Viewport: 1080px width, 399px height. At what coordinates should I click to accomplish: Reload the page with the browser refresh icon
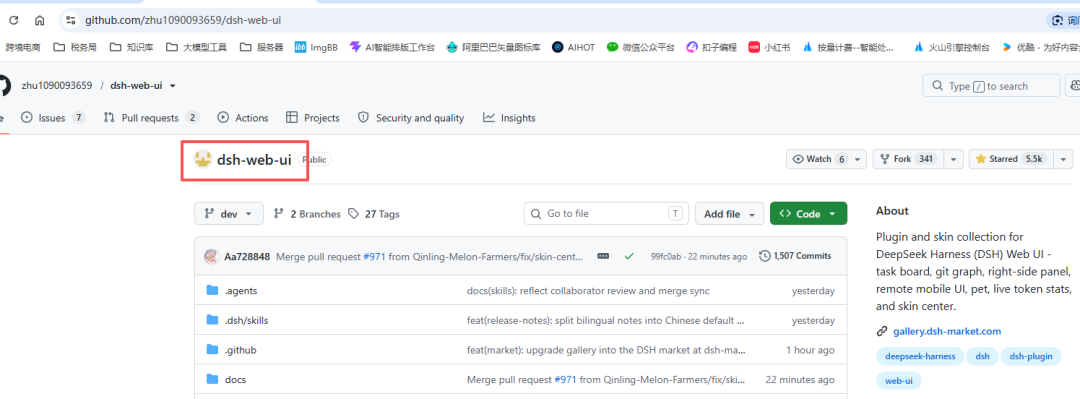(14, 21)
